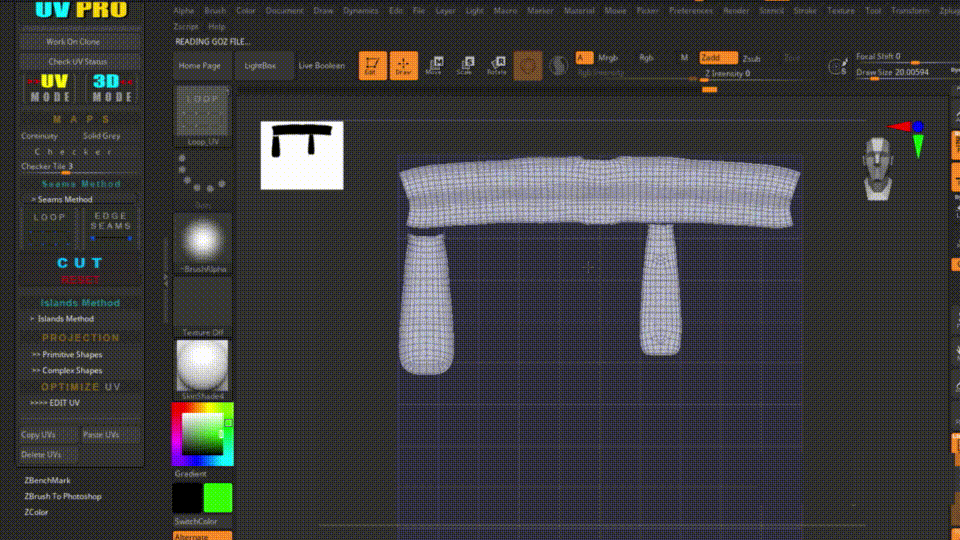The height and width of the screenshot is (540, 960).
Task: Open the Texture Off selector
Action: click(202, 307)
